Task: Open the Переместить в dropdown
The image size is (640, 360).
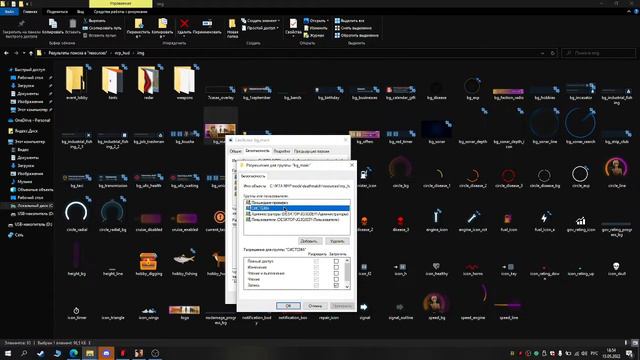Action: coord(138,28)
